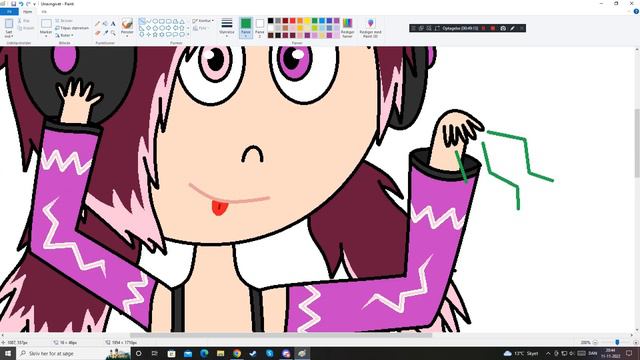Open Task View on taskbar
This screenshot has width=640, height=360.
155,353
